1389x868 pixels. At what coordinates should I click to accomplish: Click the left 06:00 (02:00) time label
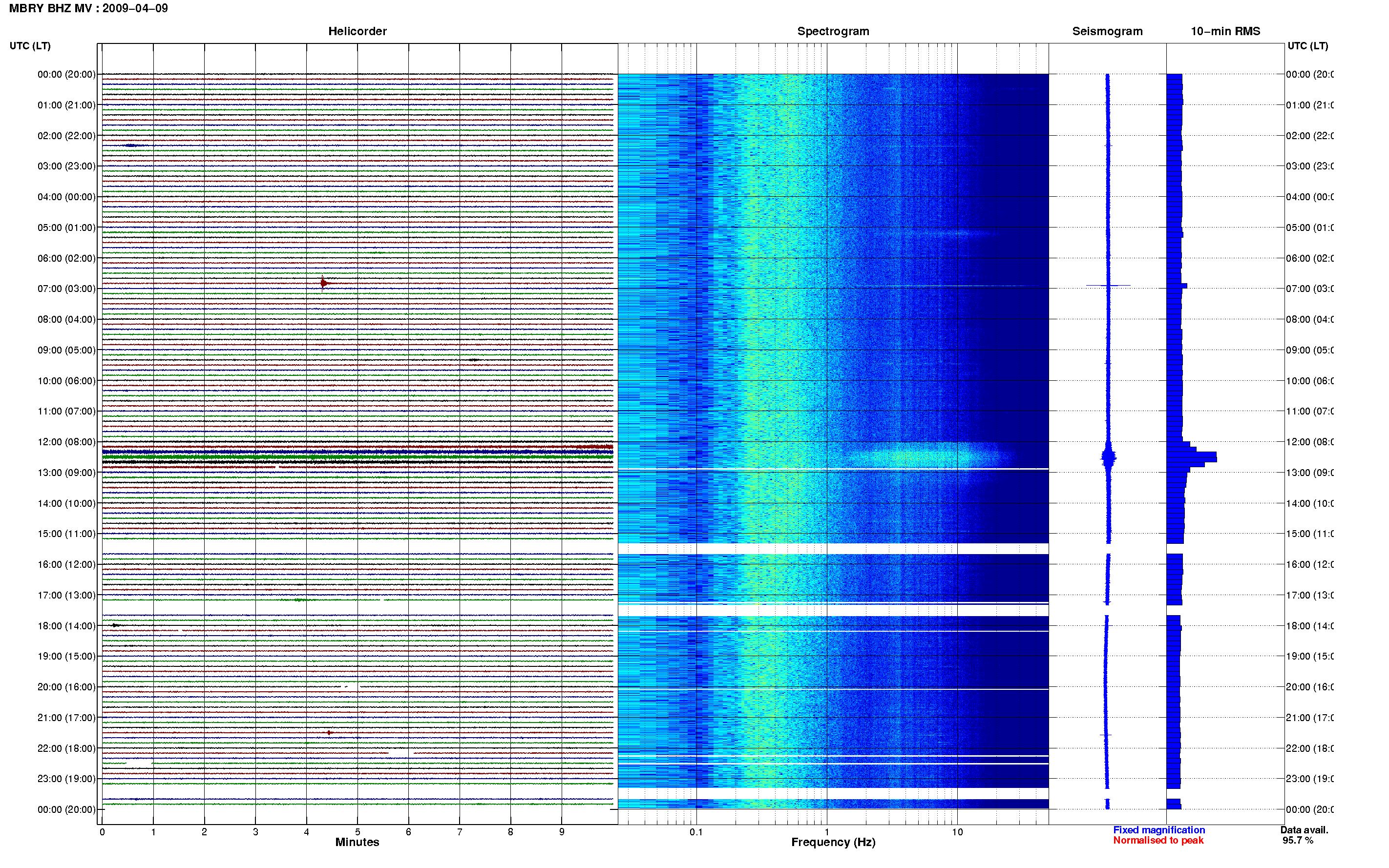click(x=66, y=258)
